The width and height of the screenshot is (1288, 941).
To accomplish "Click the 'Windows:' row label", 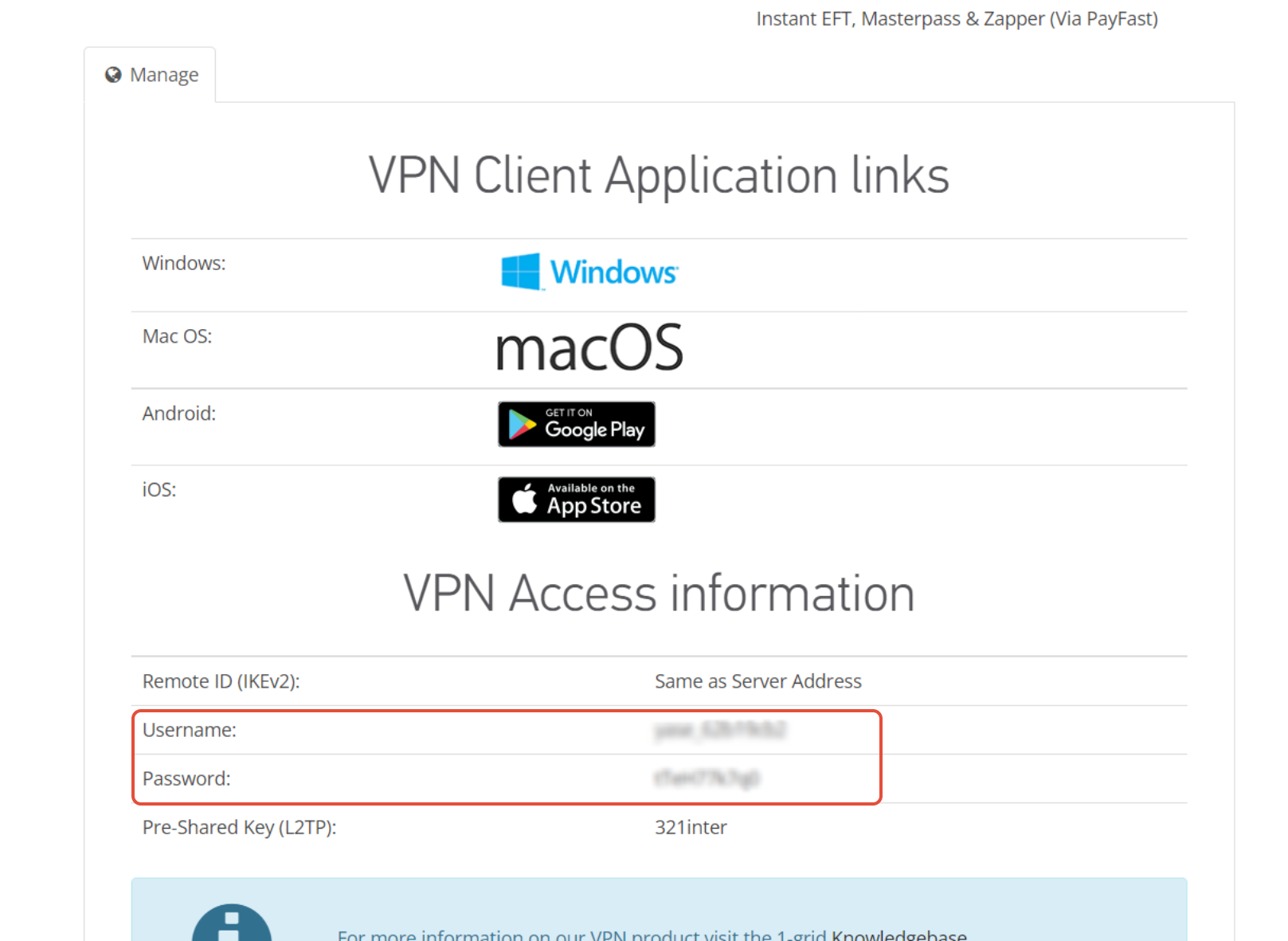I will [x=184, y=263].
